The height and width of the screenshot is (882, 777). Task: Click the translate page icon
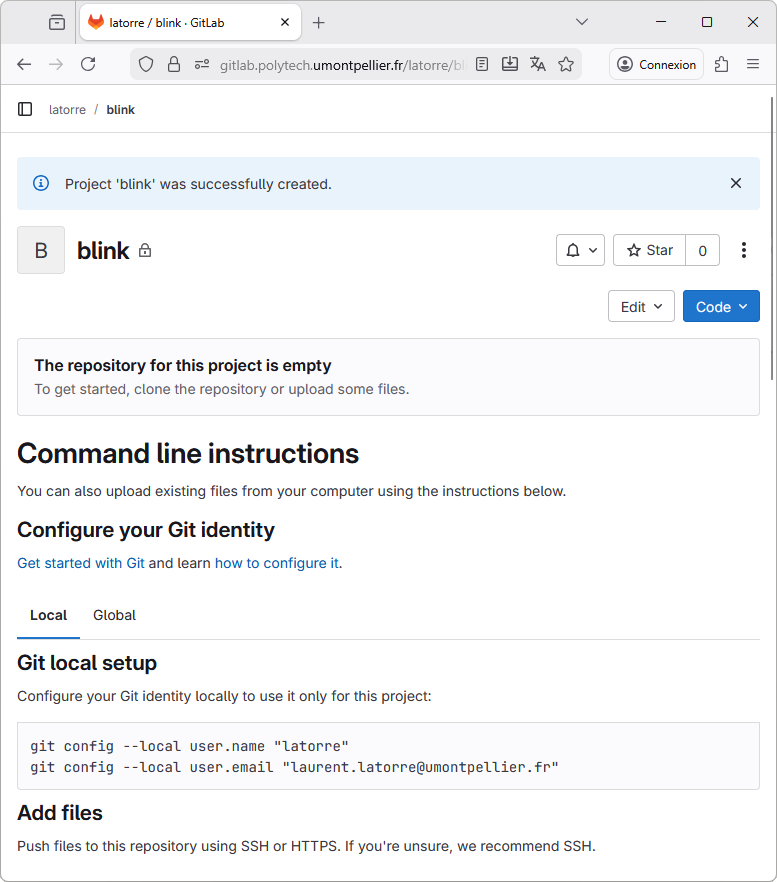point(538,64)
